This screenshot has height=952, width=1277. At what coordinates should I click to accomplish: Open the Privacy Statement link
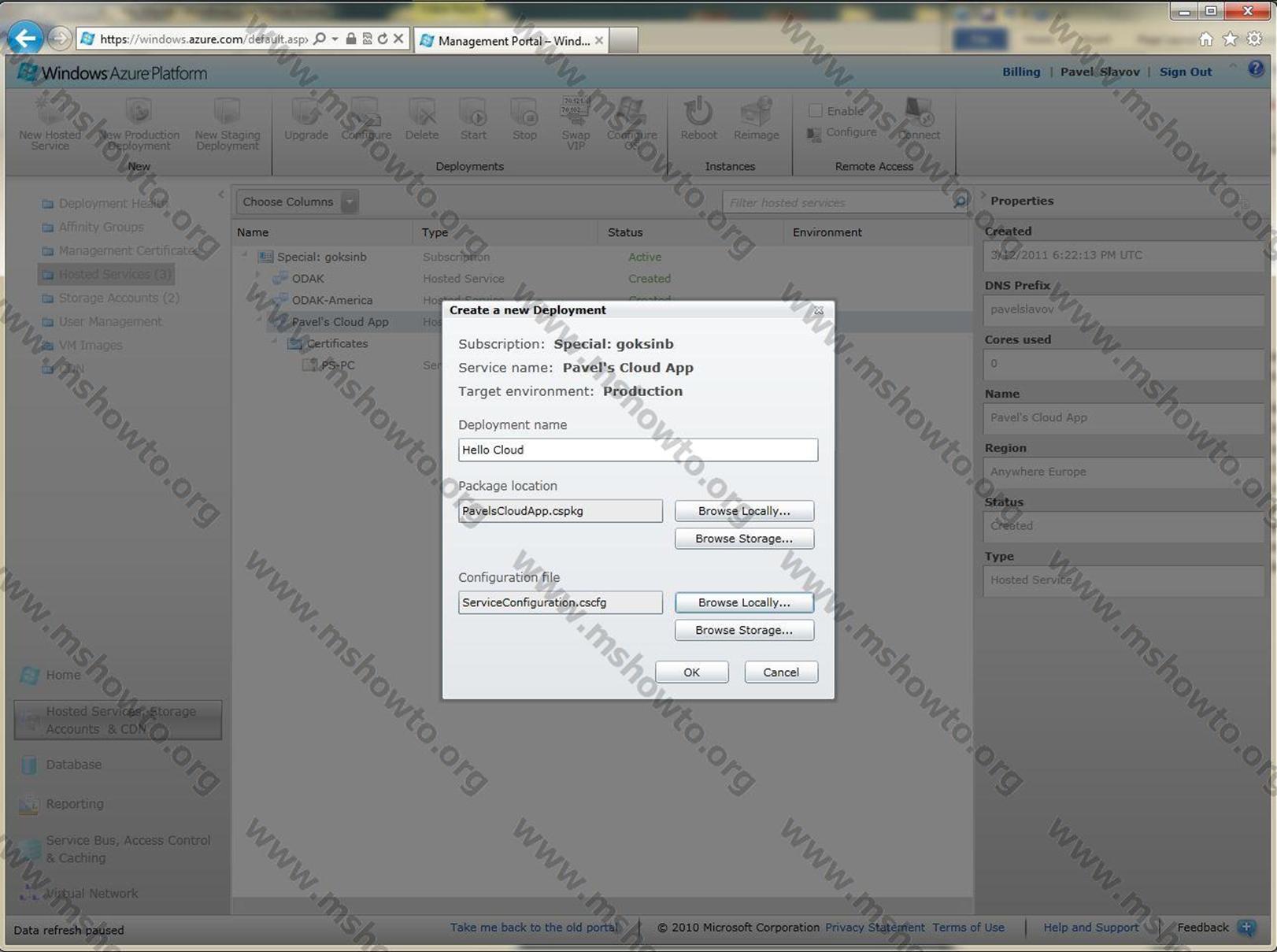coord(875,928)
